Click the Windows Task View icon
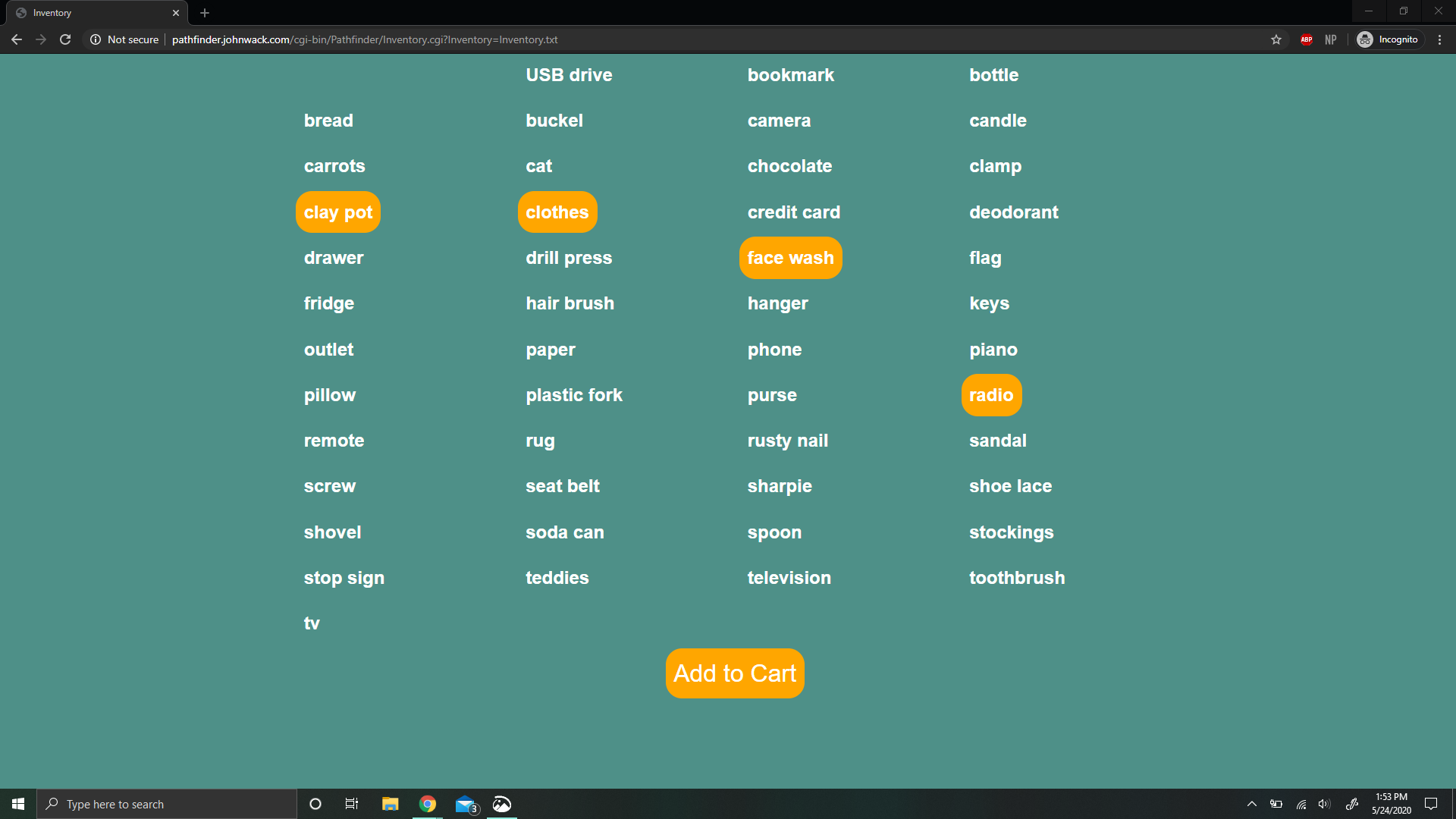The image size is (1456, 819). tap(352, 804)
